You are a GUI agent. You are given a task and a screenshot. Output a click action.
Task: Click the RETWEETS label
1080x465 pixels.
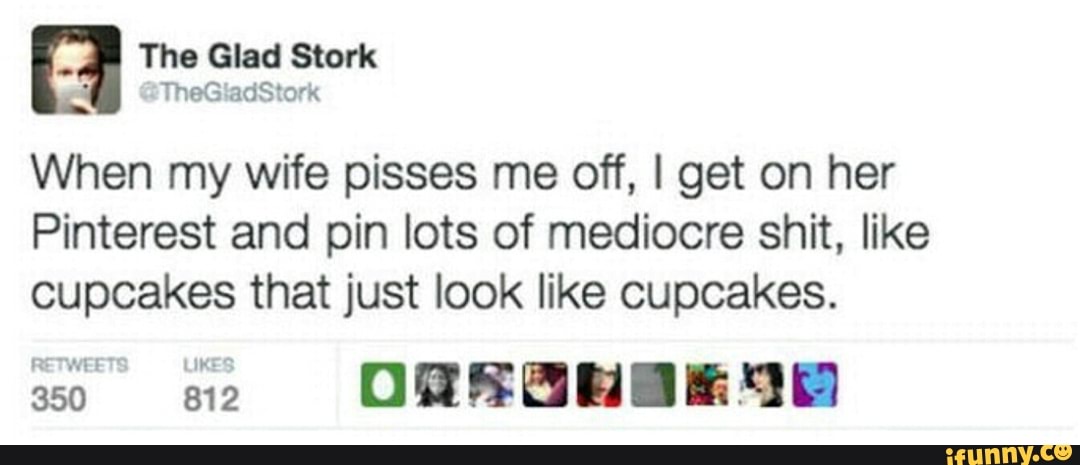(x=79, y=366)
